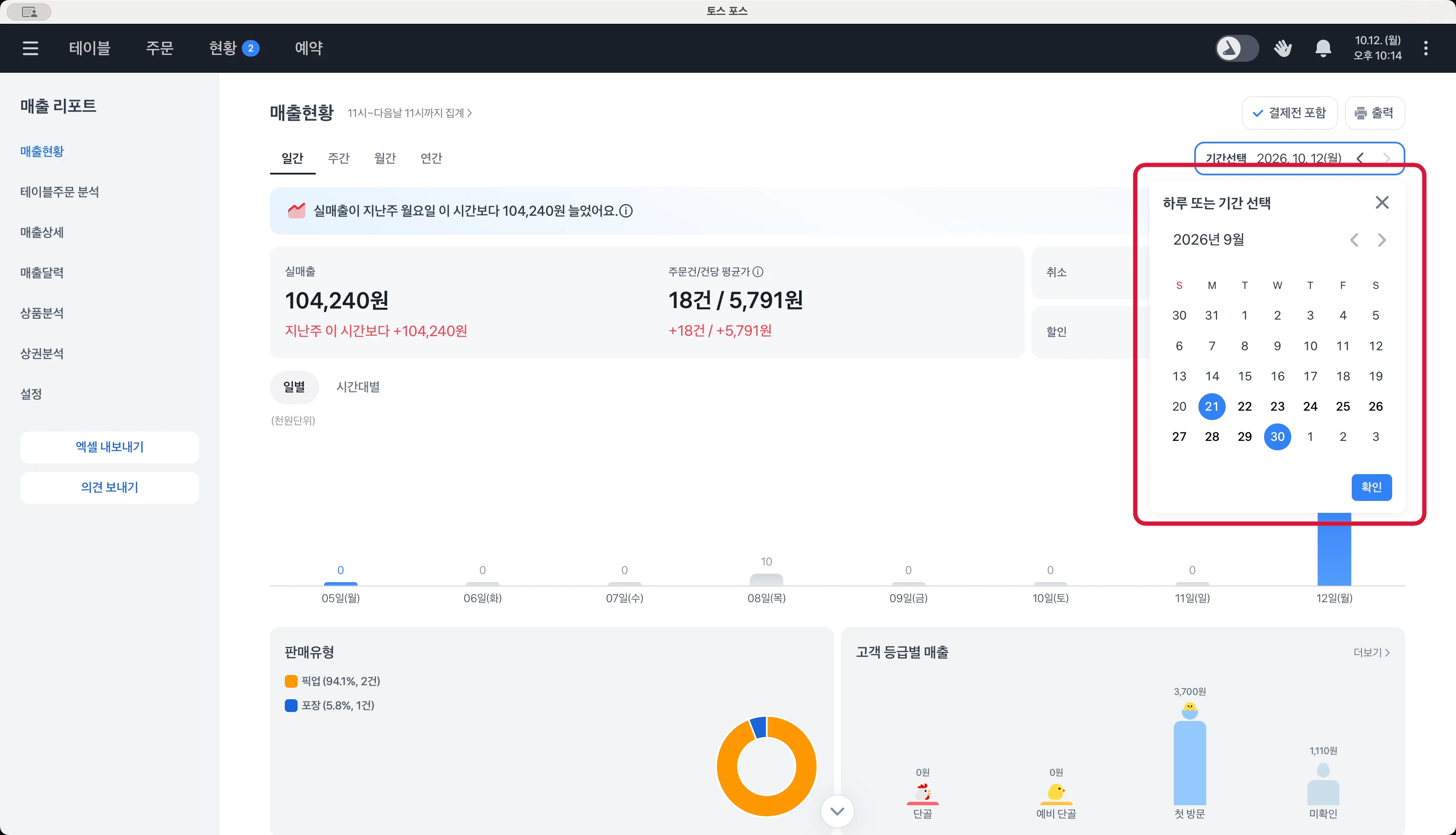Image resolution: width=1456 pixels, height=835 pixels.
Task: Go to previous month in calendar
Action: (1354, 240)
